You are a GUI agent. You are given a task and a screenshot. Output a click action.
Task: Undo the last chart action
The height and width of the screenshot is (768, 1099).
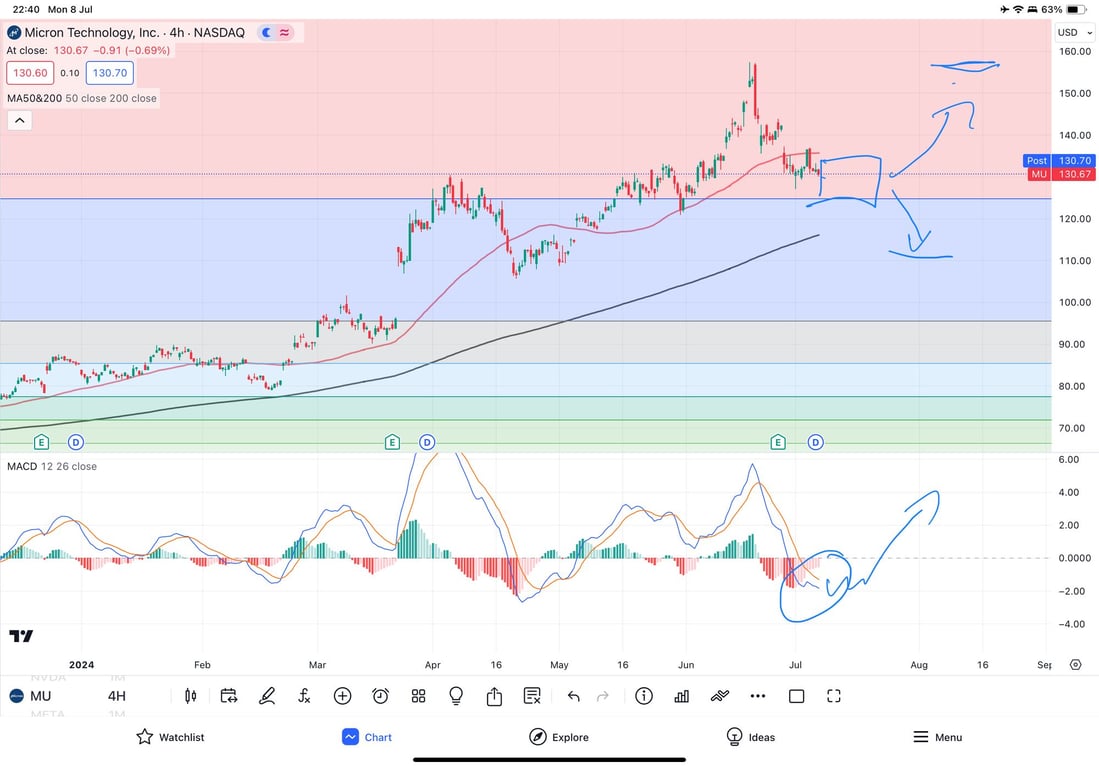pos(573,696)
